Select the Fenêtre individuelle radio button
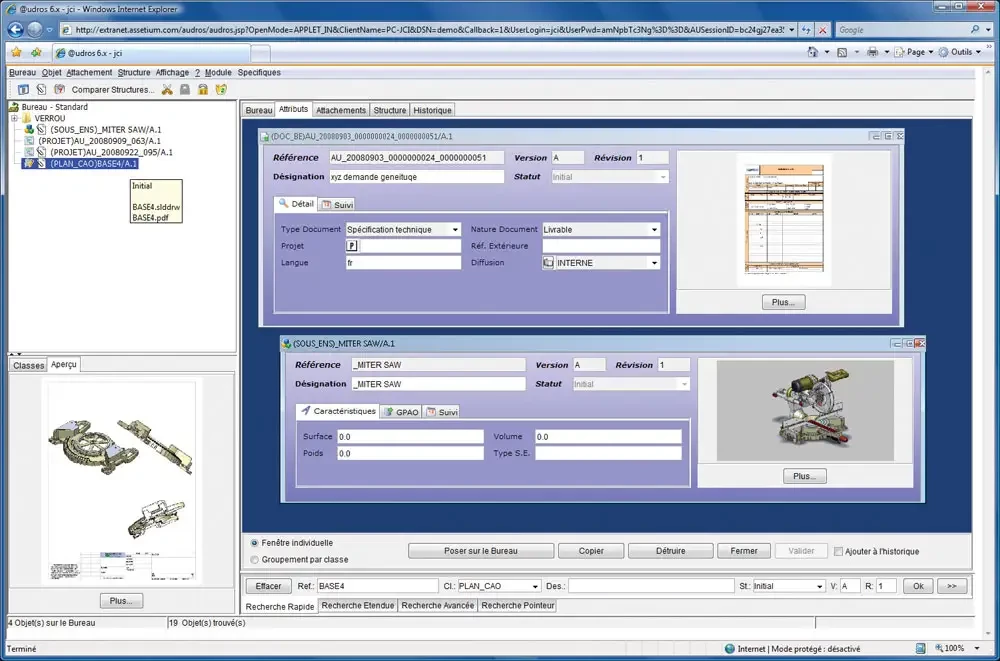The width and height of the screenshot is (1000, 661). [254, 542]
